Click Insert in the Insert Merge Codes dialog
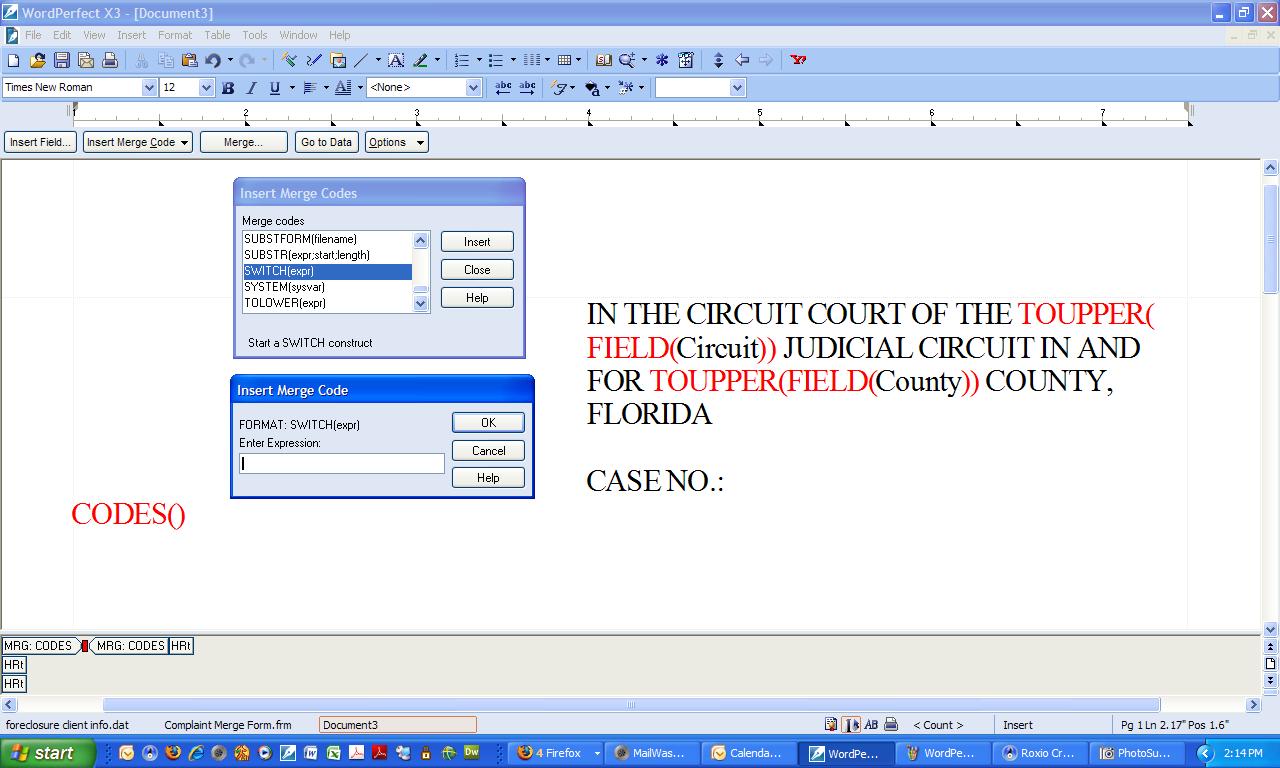The image size is (1280, 768). (477, 242)
